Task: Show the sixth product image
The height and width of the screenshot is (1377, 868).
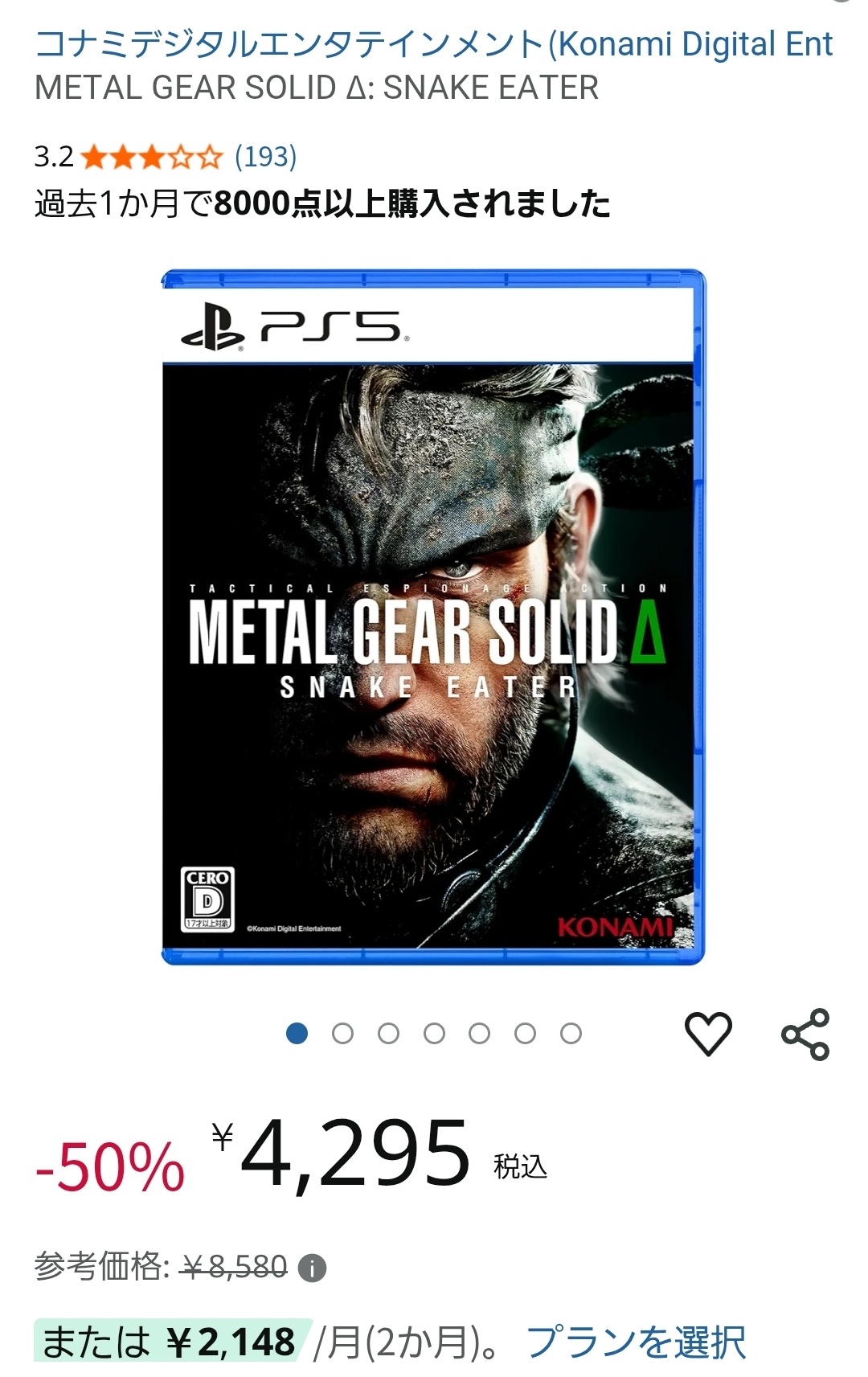Action: (526, 1034)
